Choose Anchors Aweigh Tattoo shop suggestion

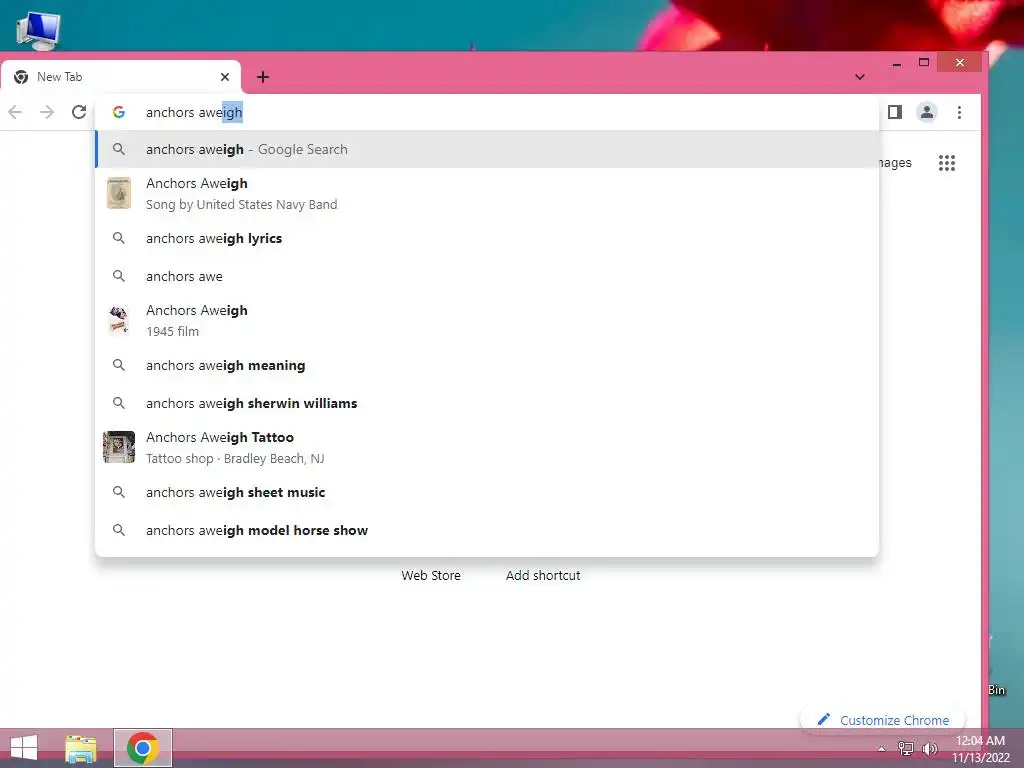(x=487, y=447)
